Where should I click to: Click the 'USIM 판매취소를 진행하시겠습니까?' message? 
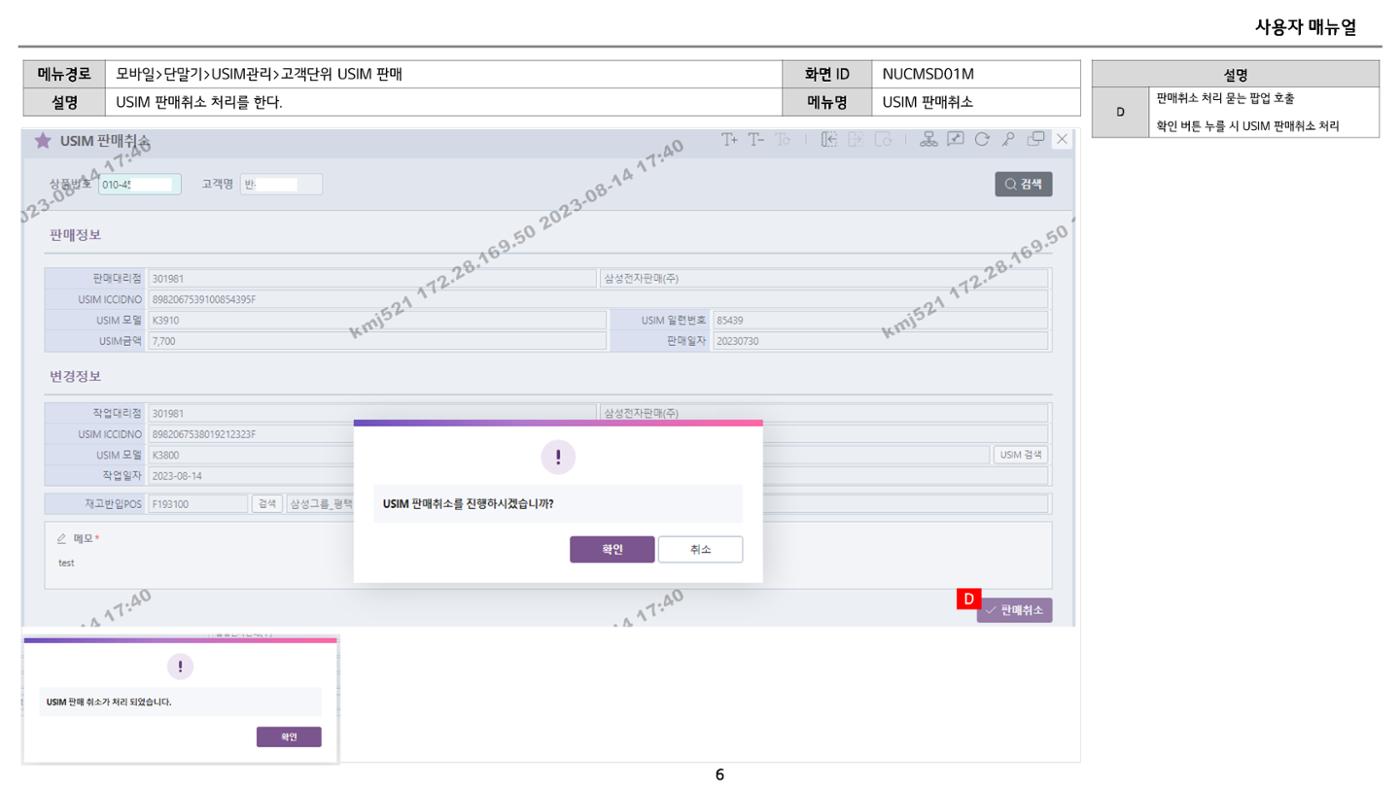(469, 504)
